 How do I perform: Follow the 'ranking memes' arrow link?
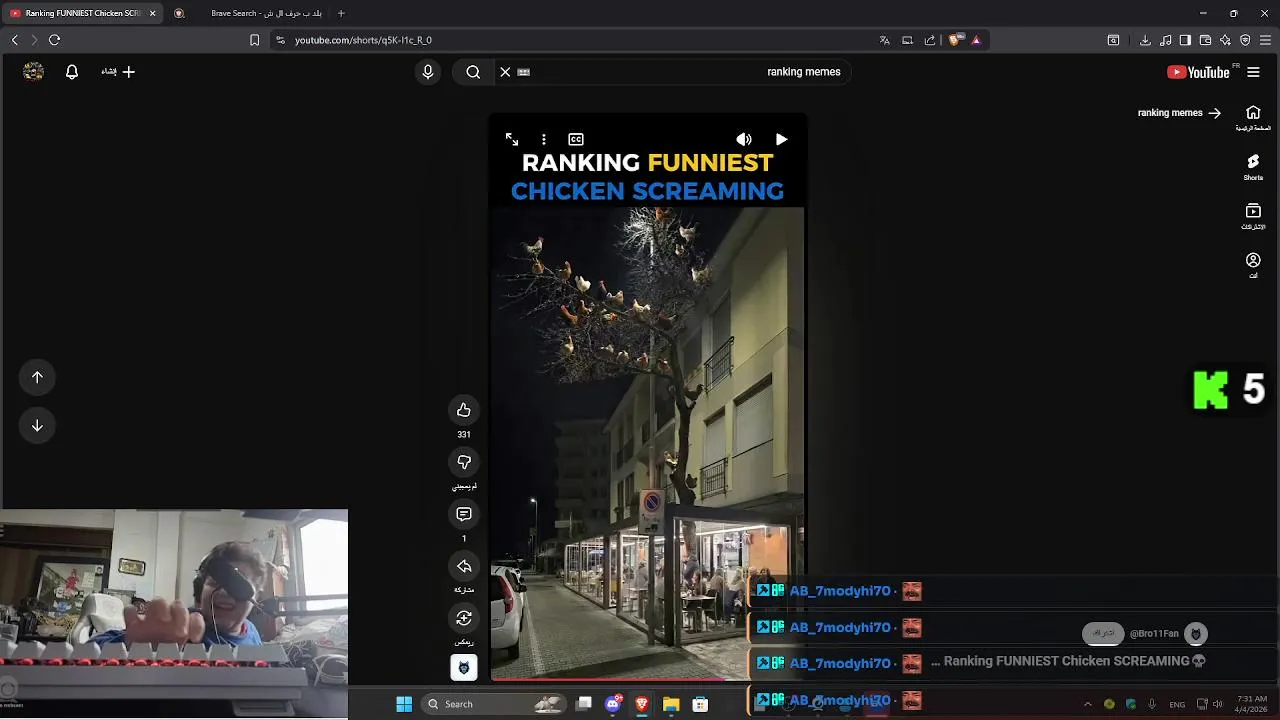pyautogui.click(x=1180, y=113)
